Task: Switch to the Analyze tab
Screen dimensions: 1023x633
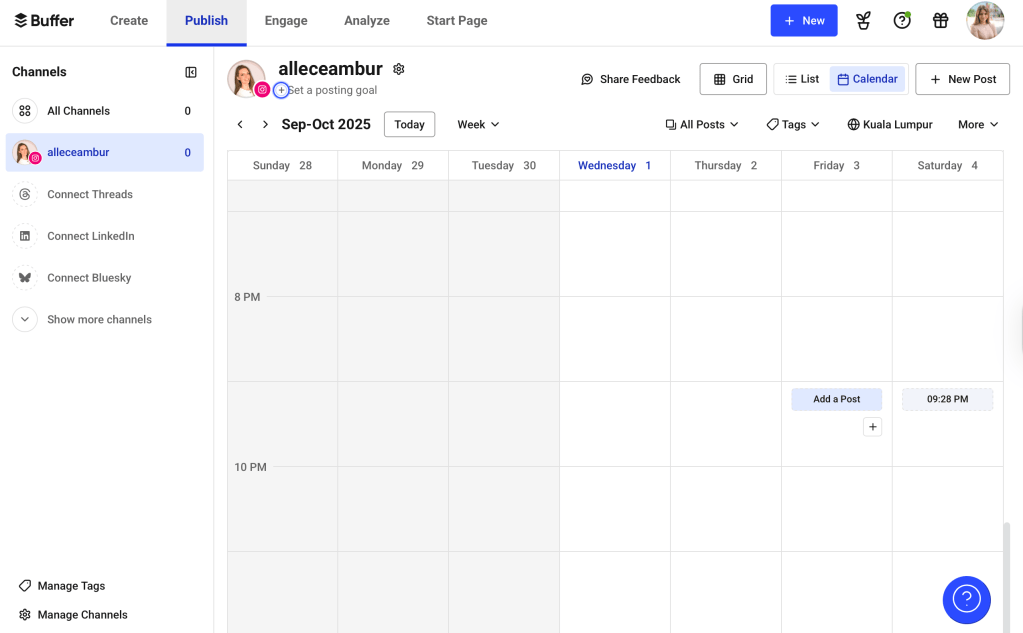Action: (x=366, y=20)
